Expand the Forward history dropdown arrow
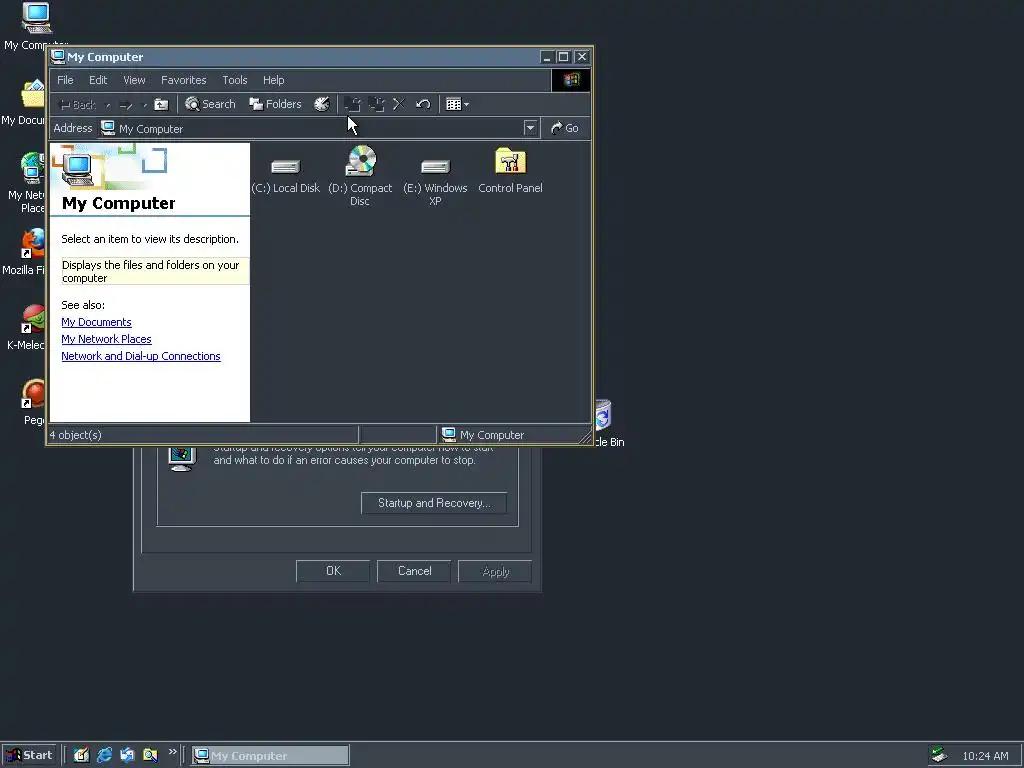1024x768 pixels. pos(144,104)
